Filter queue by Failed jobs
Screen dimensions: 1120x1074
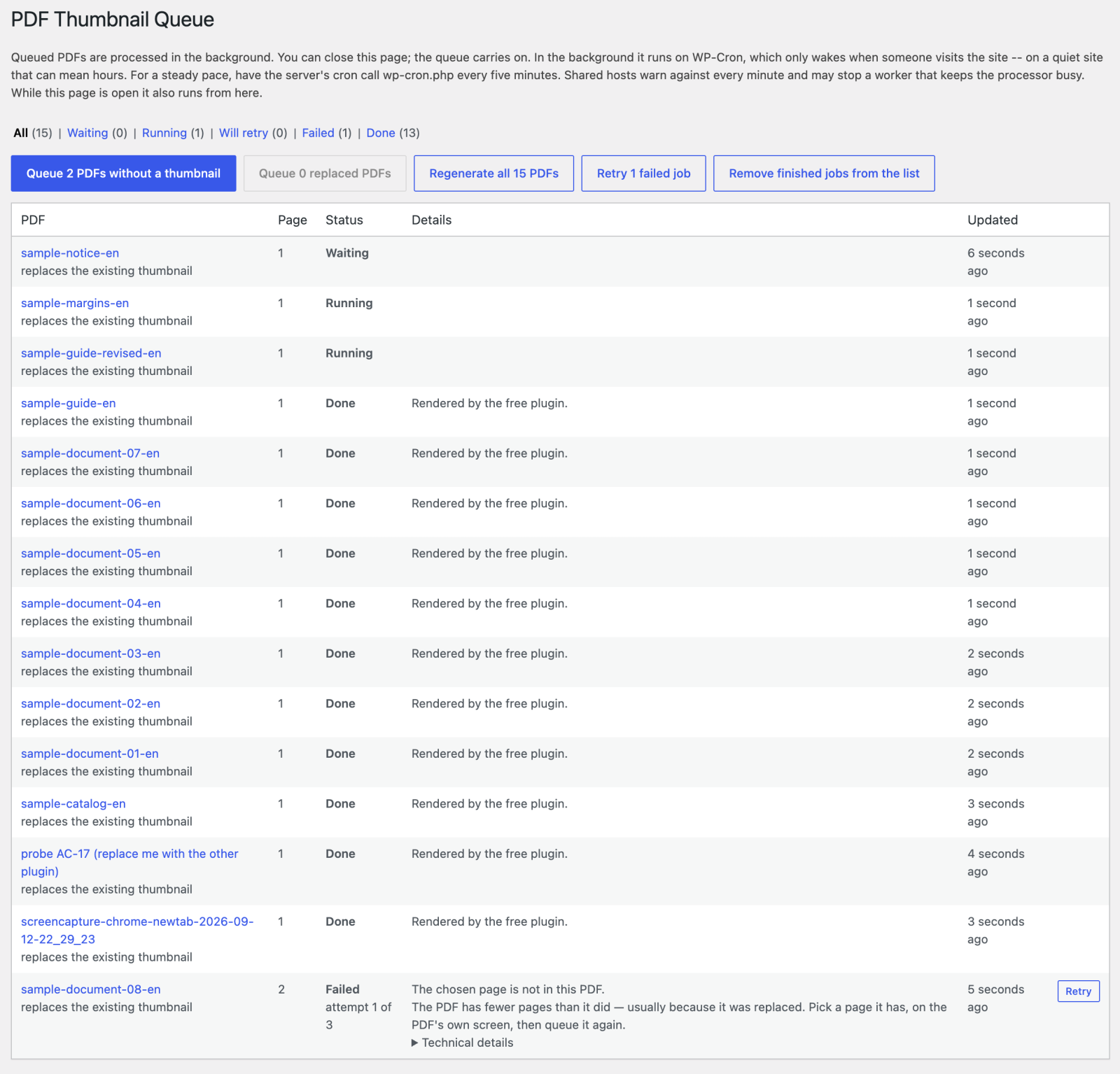point(318,133)
